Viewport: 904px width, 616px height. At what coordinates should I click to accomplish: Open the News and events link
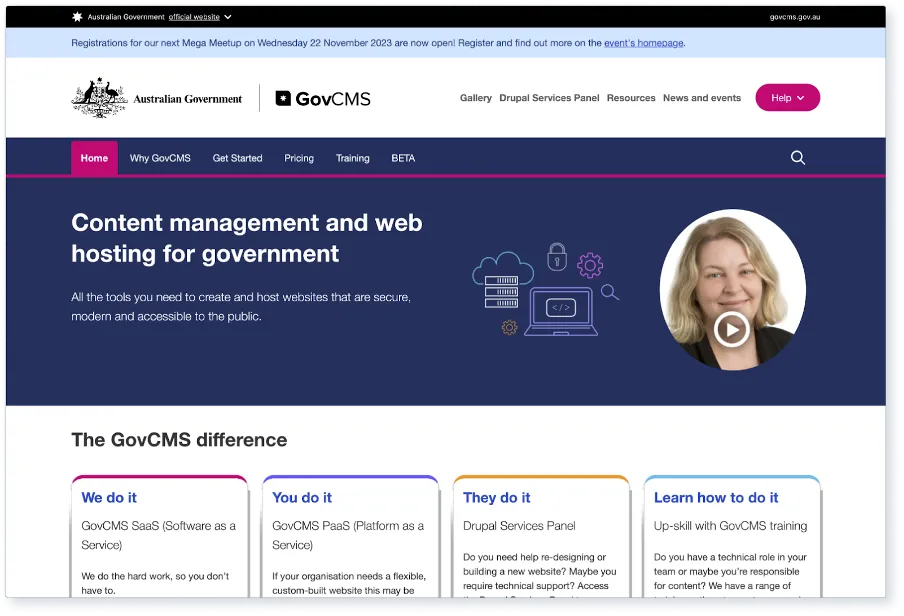click(x=701, y=98)
